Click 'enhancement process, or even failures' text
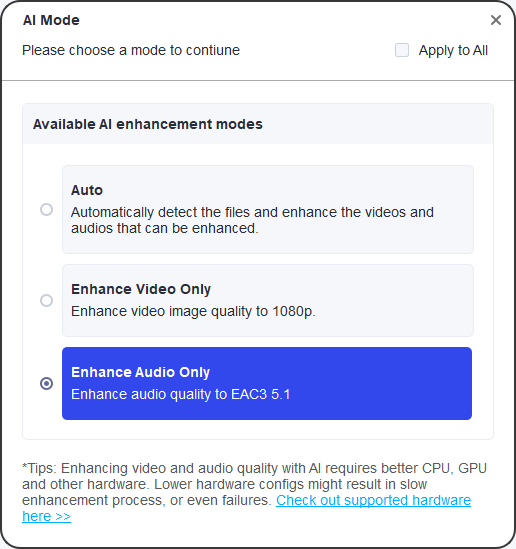Screen dimensions: 516x549 [x=147, y=500]
